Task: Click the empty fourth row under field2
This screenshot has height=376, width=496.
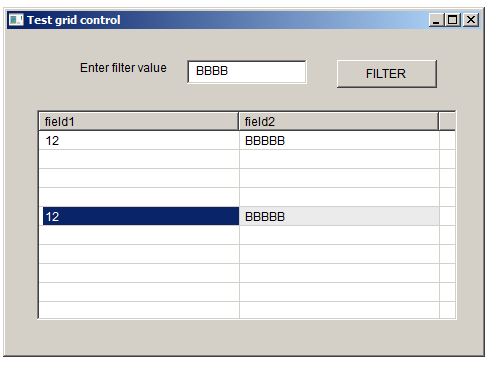Action: tap(339, 197)
